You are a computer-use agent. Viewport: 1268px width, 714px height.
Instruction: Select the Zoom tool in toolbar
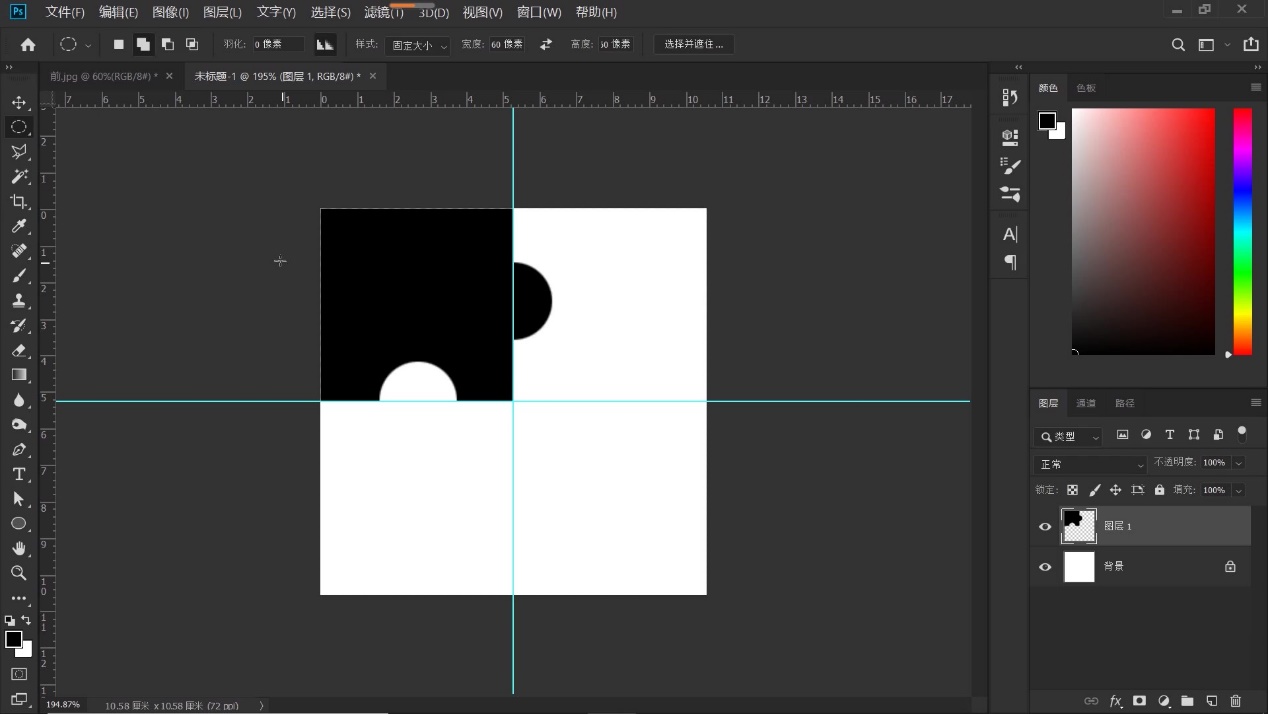(19, 573)
